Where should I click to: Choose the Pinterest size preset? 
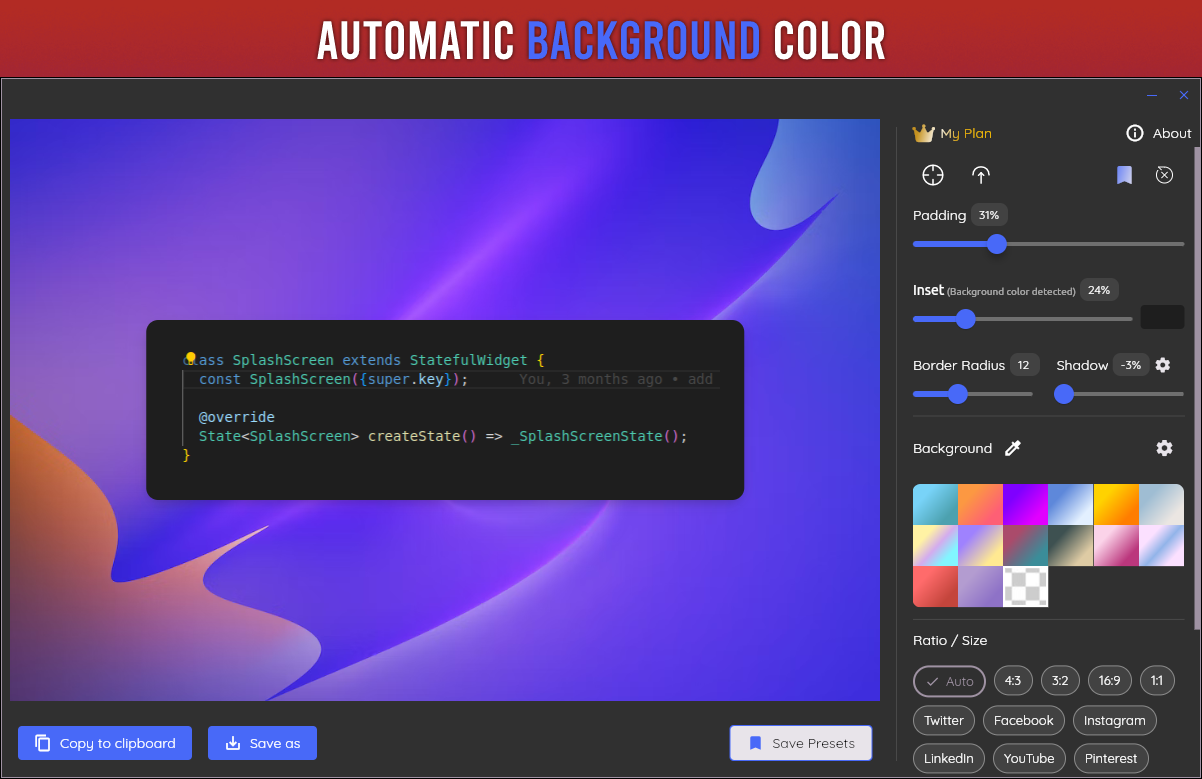click(x=1112, y=758)
